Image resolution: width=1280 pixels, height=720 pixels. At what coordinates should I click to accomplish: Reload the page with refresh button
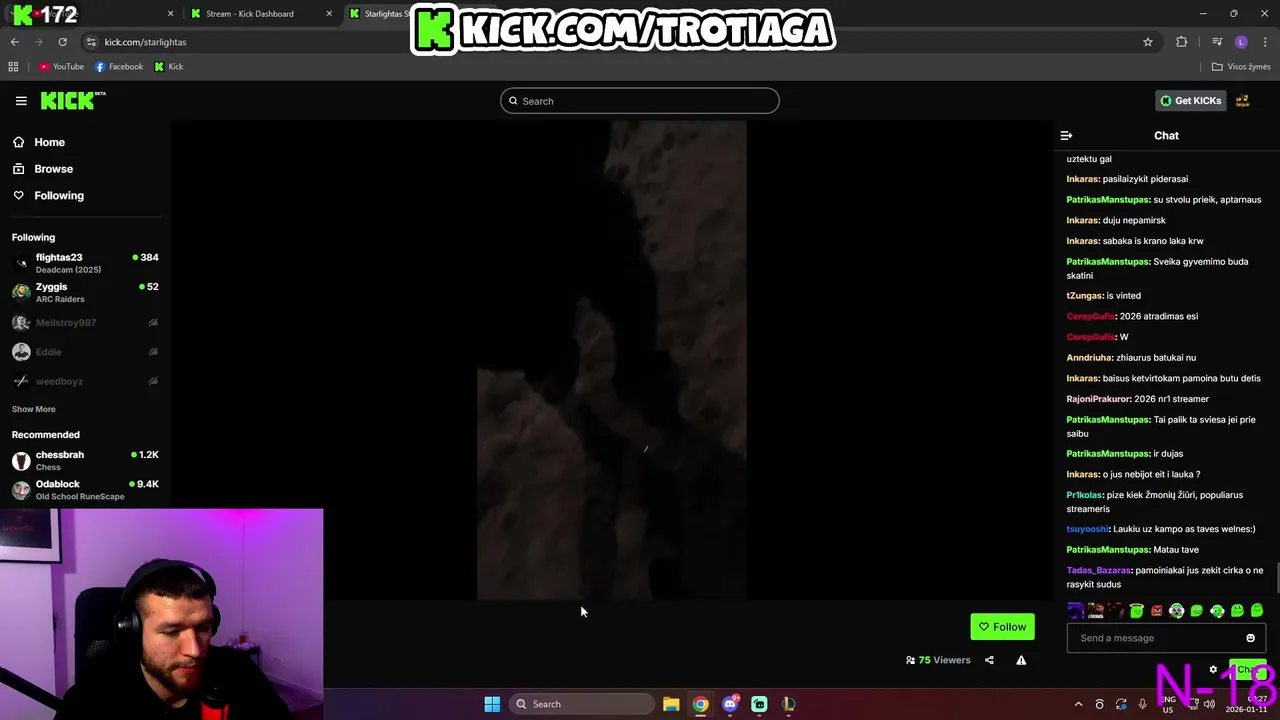click(62, 42)
